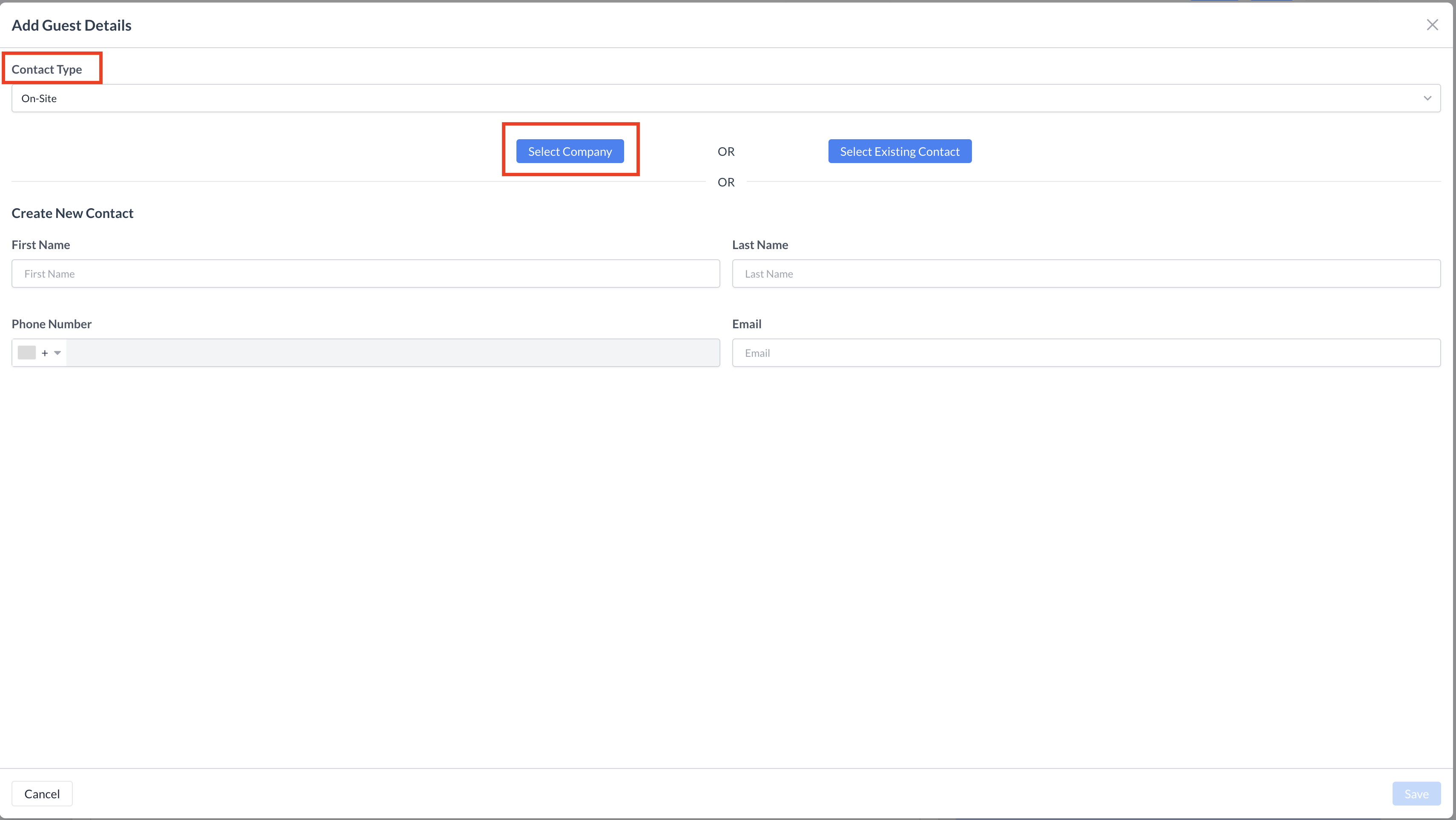
Task: Click the Email field label
Action: pyautogui.click(x=746, y=324)
